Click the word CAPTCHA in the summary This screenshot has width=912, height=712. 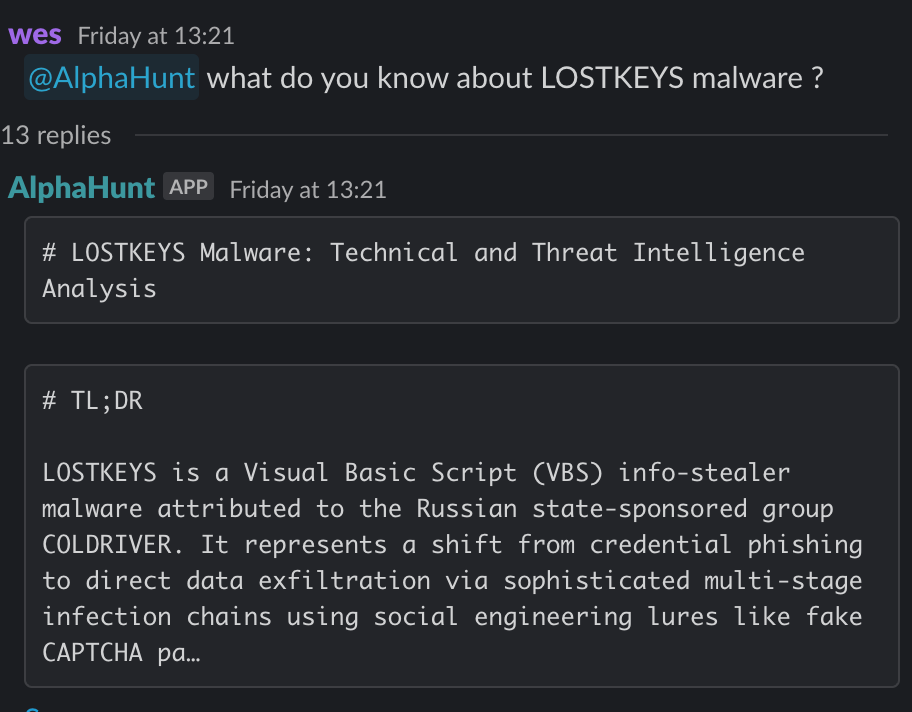(92, 653)
